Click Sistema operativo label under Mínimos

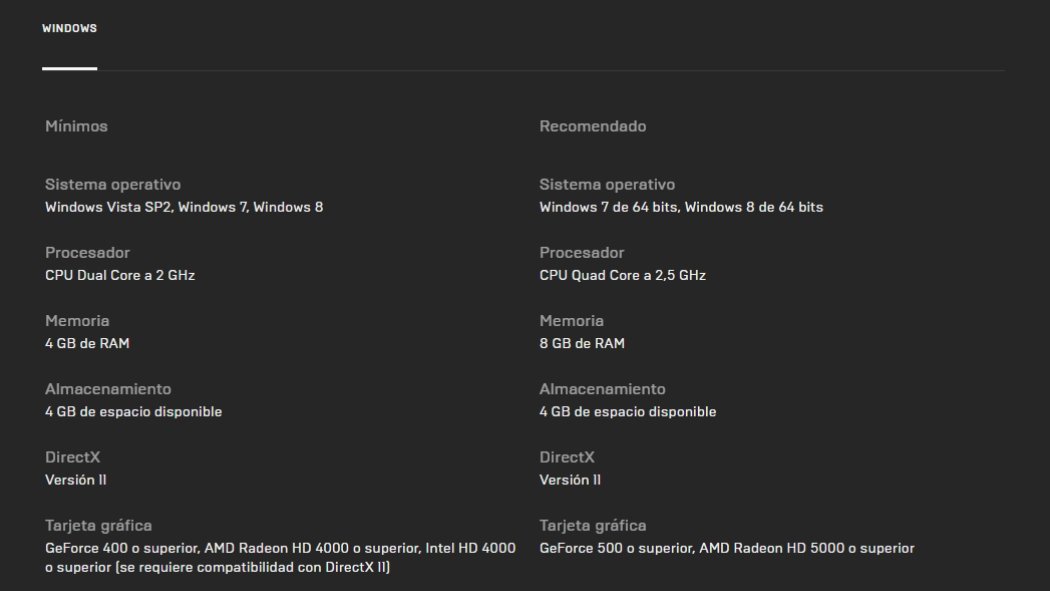click(113, 184)
